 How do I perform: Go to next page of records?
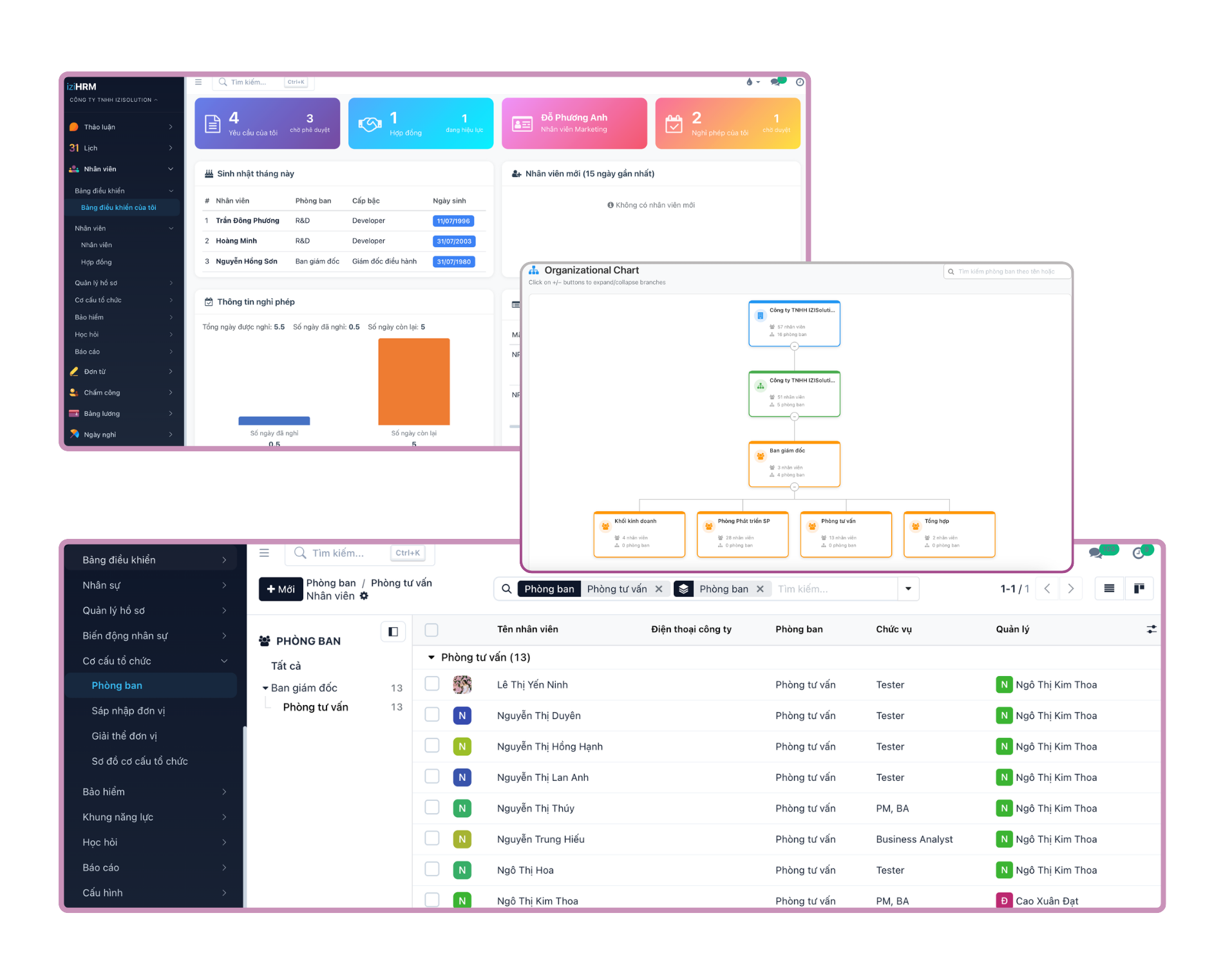1071,589
